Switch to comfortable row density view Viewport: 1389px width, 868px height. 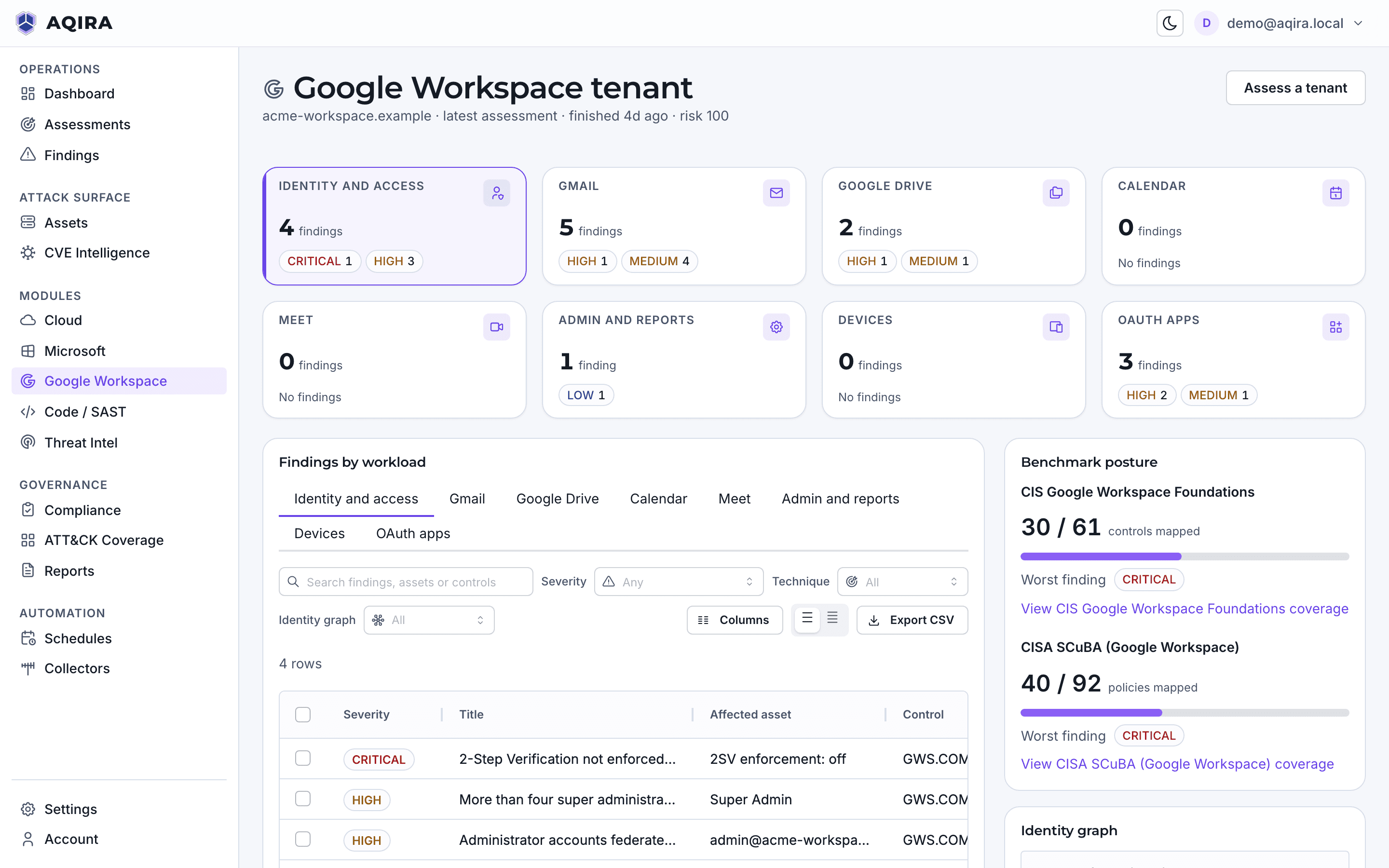tap(807, 620)
